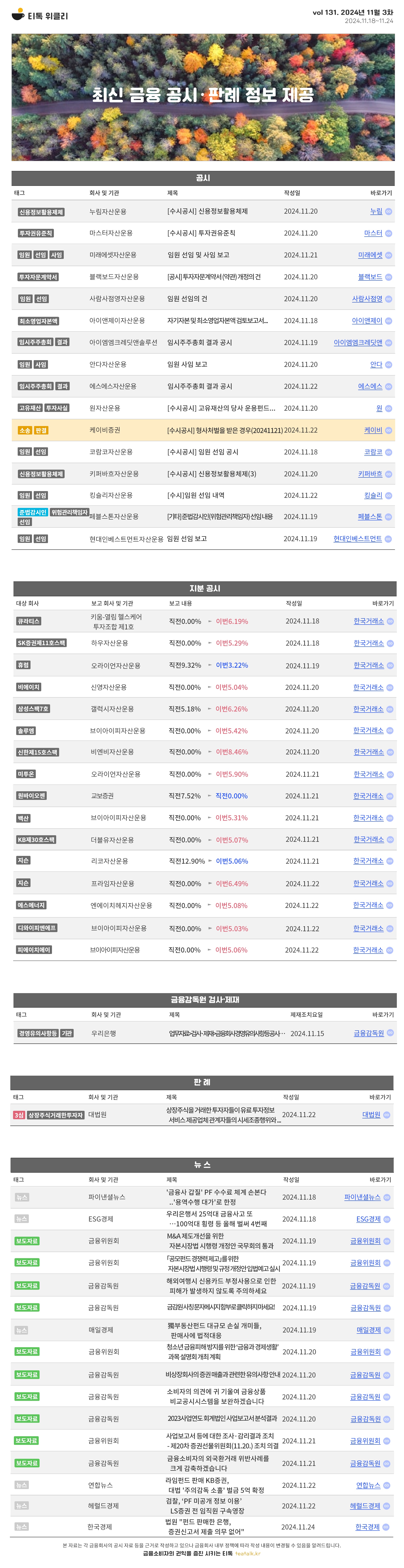Image resolution: width=404 pixels, height=1568 pixels.
Task: Click the link icon in 휴림 row
Action: 390,666
